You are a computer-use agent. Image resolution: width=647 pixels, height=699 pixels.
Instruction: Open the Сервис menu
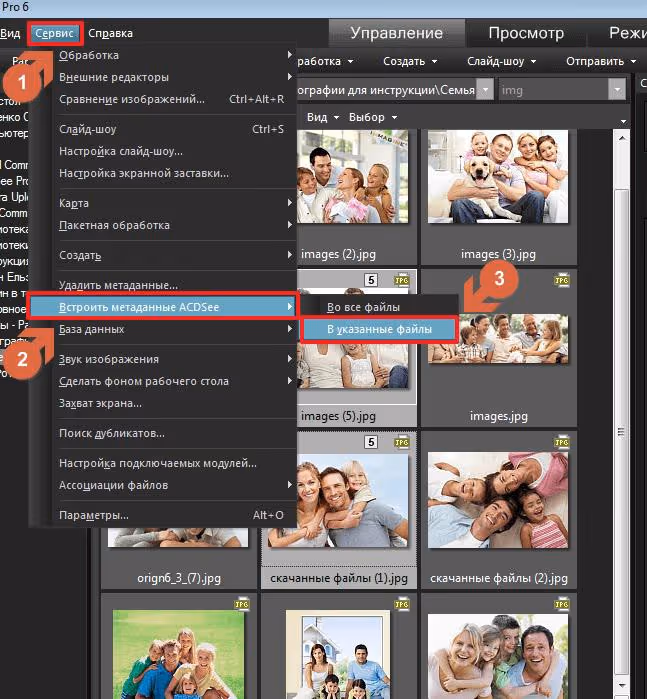tap(54, 33)
